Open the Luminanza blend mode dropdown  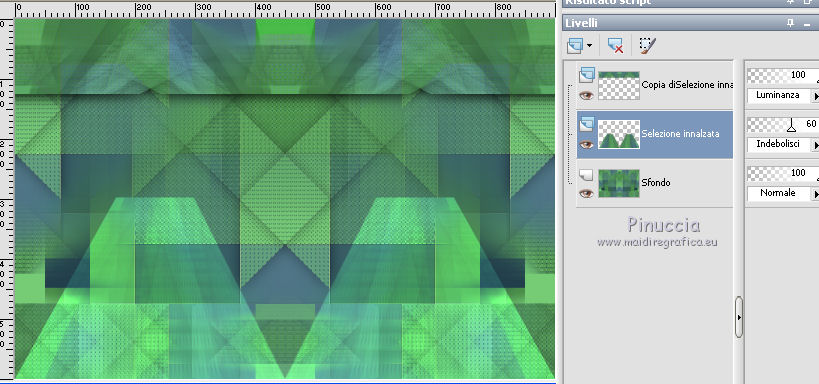click(x=816, y=96)
